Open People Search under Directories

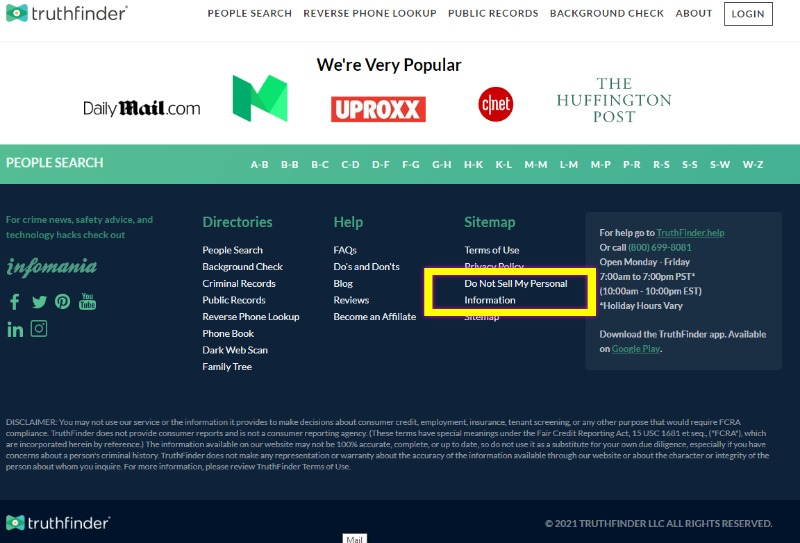(233, 250)
